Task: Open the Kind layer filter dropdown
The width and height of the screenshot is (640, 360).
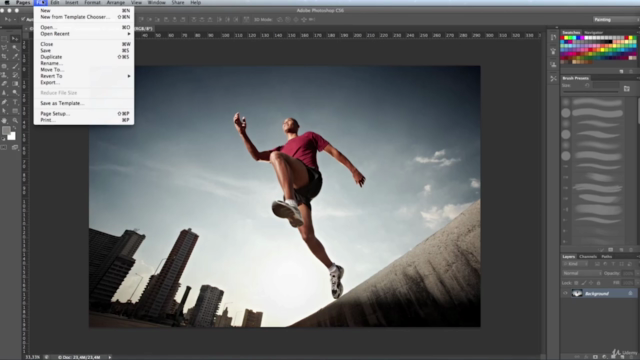Action: pyautogui.click(x=576, y=264)
